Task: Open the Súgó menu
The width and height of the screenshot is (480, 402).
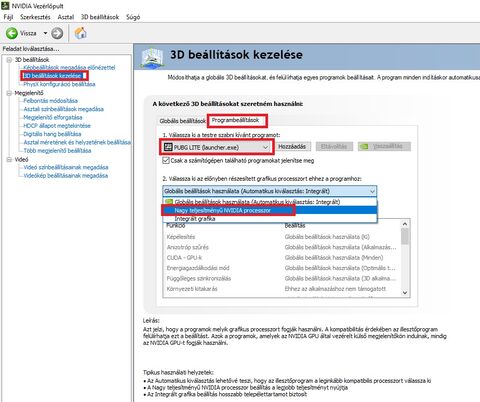Action: click(x=133, y=17)
